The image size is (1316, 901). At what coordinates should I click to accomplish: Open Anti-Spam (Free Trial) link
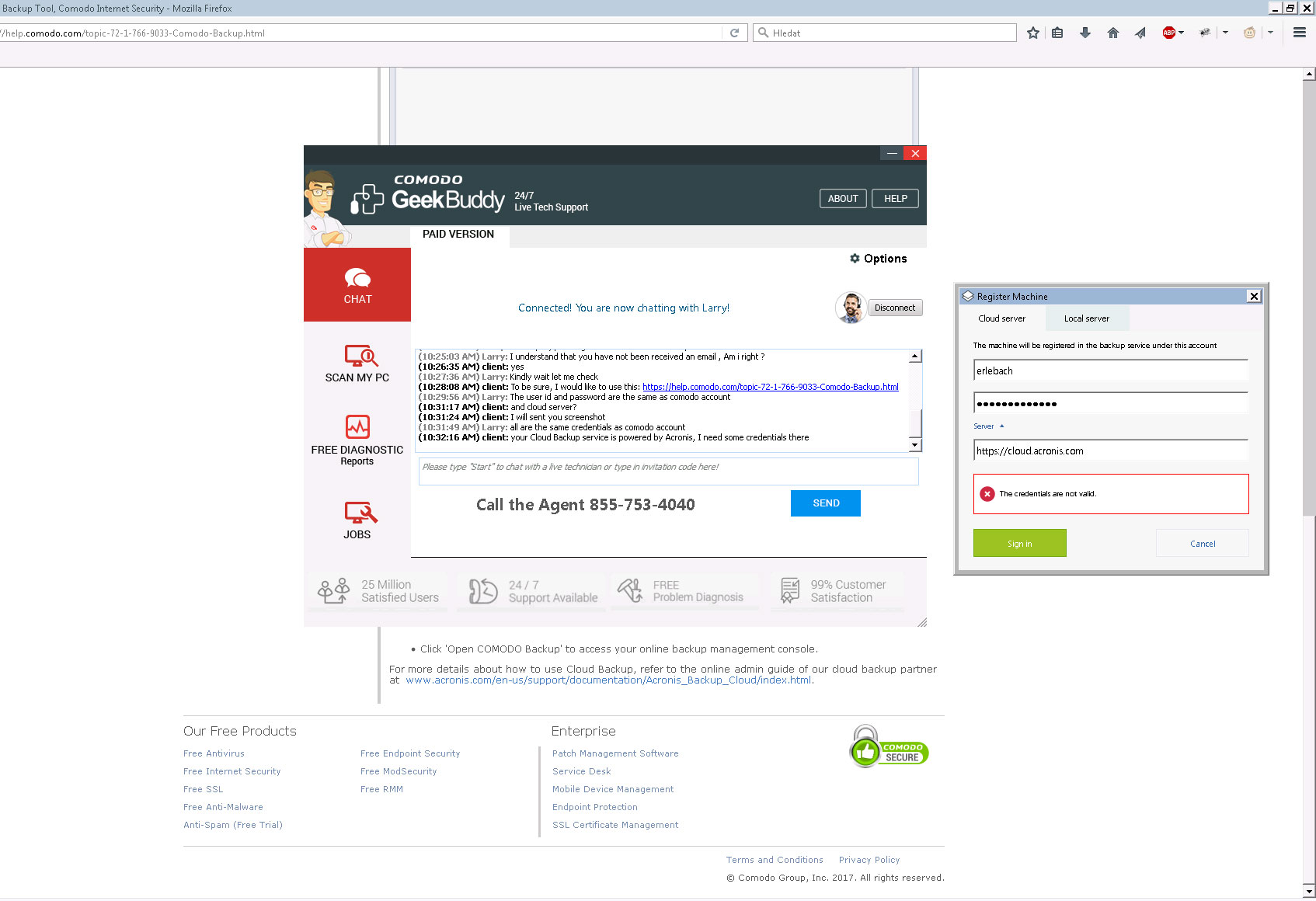click(233, 825)
